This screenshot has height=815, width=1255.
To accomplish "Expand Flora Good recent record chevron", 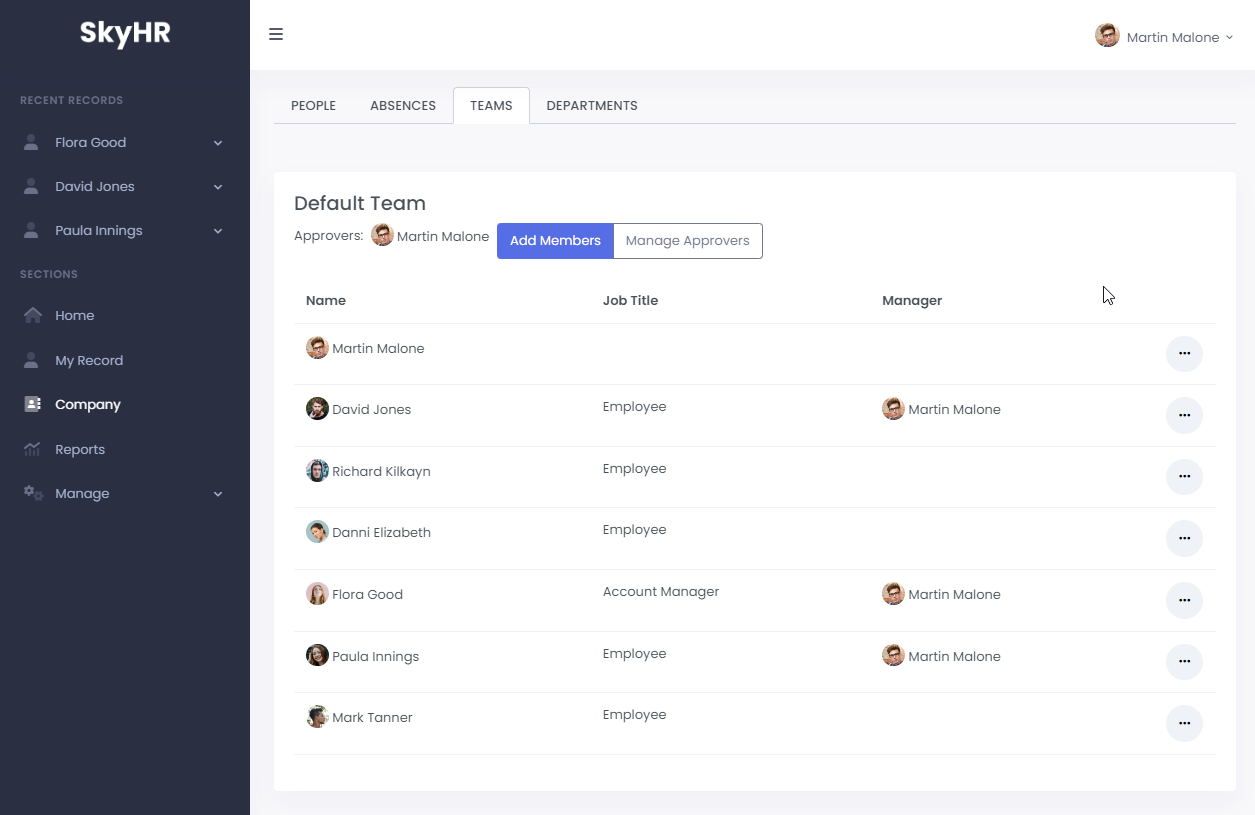I will pos(218,143).
